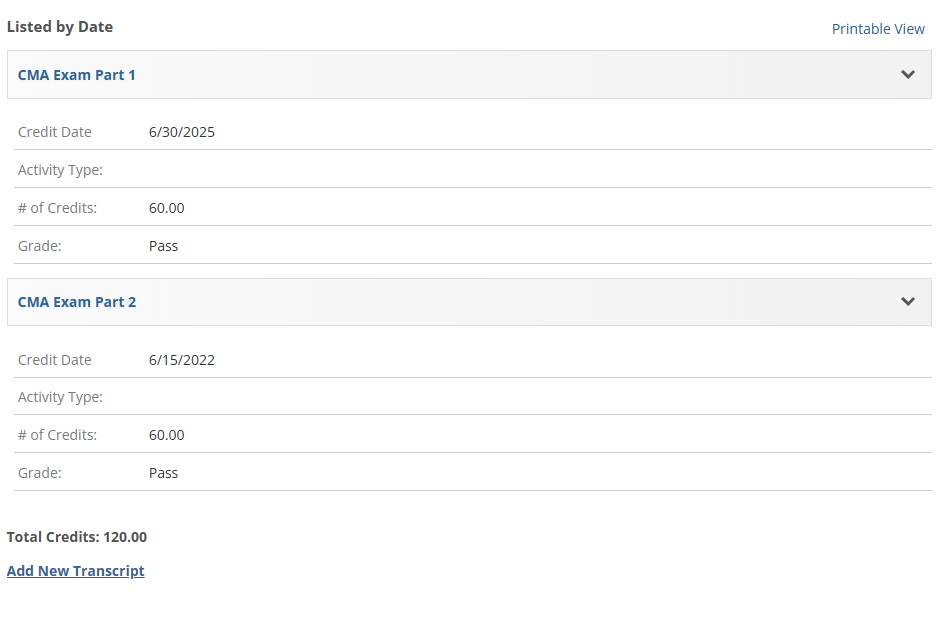
Task: Click the Listed by Date heading
Action: tap(60, 27)
